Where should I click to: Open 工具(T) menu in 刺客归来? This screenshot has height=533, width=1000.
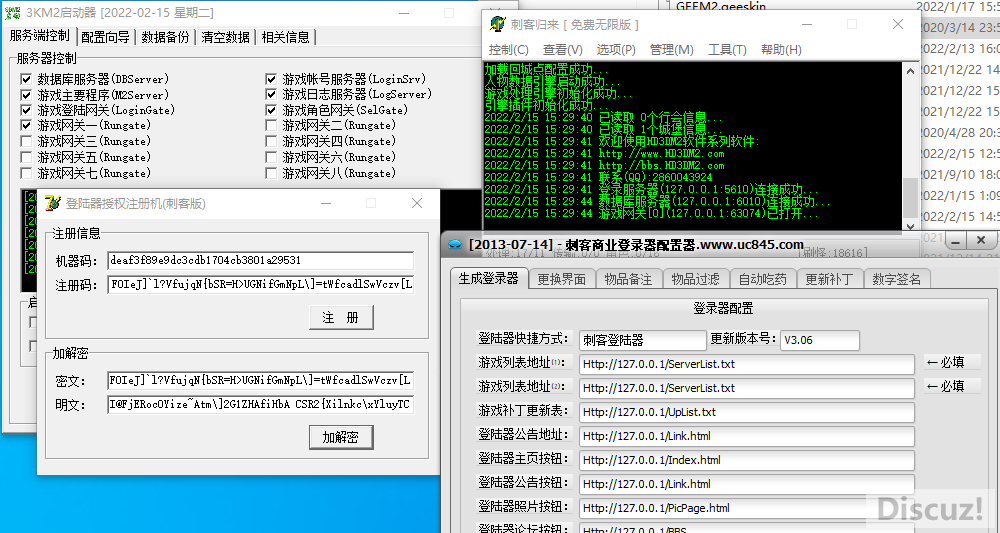point(727,50)
